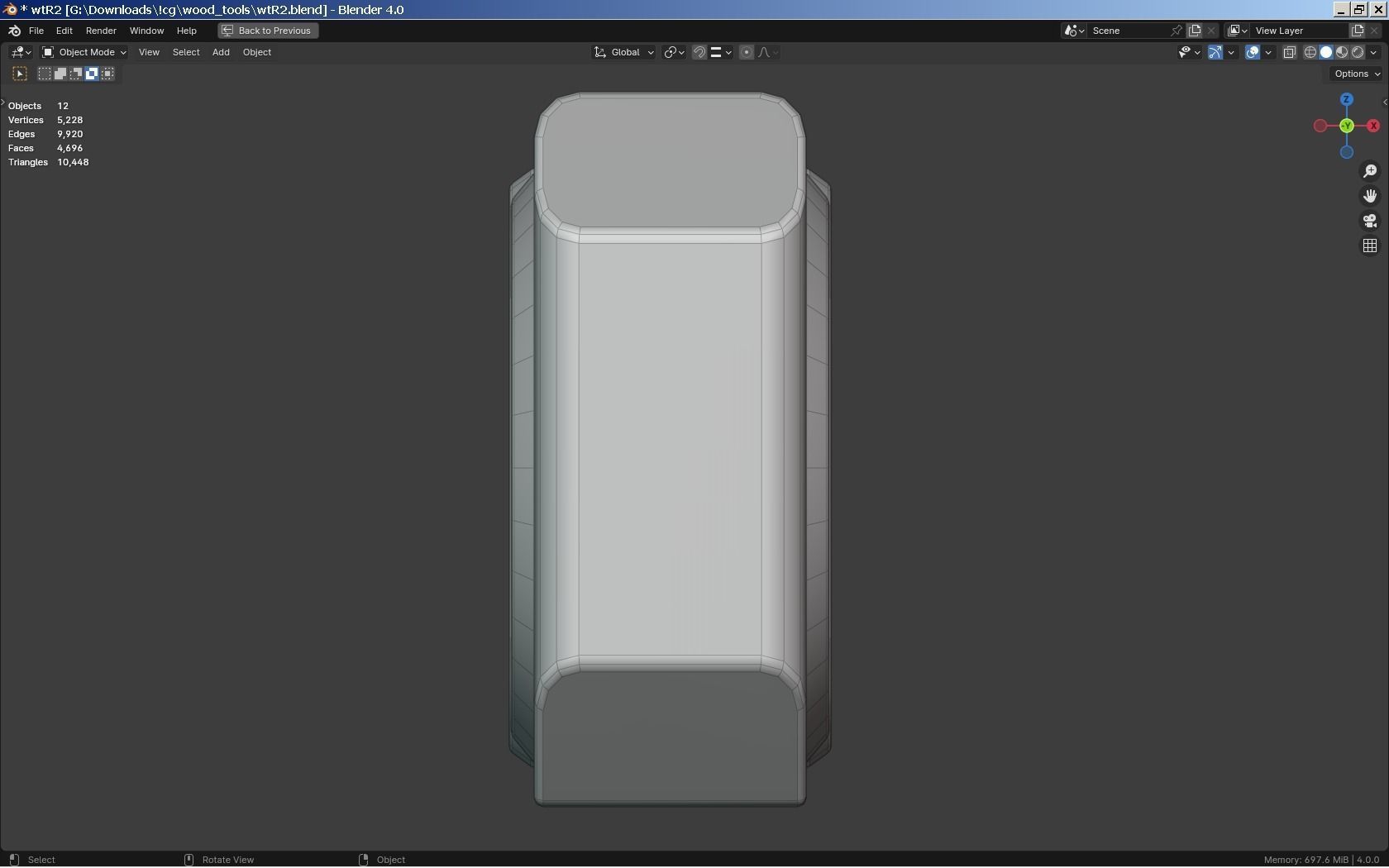The width and height of the screenshot is (1389, 868).
Task: Open the File menu
Action: [36, 31]
